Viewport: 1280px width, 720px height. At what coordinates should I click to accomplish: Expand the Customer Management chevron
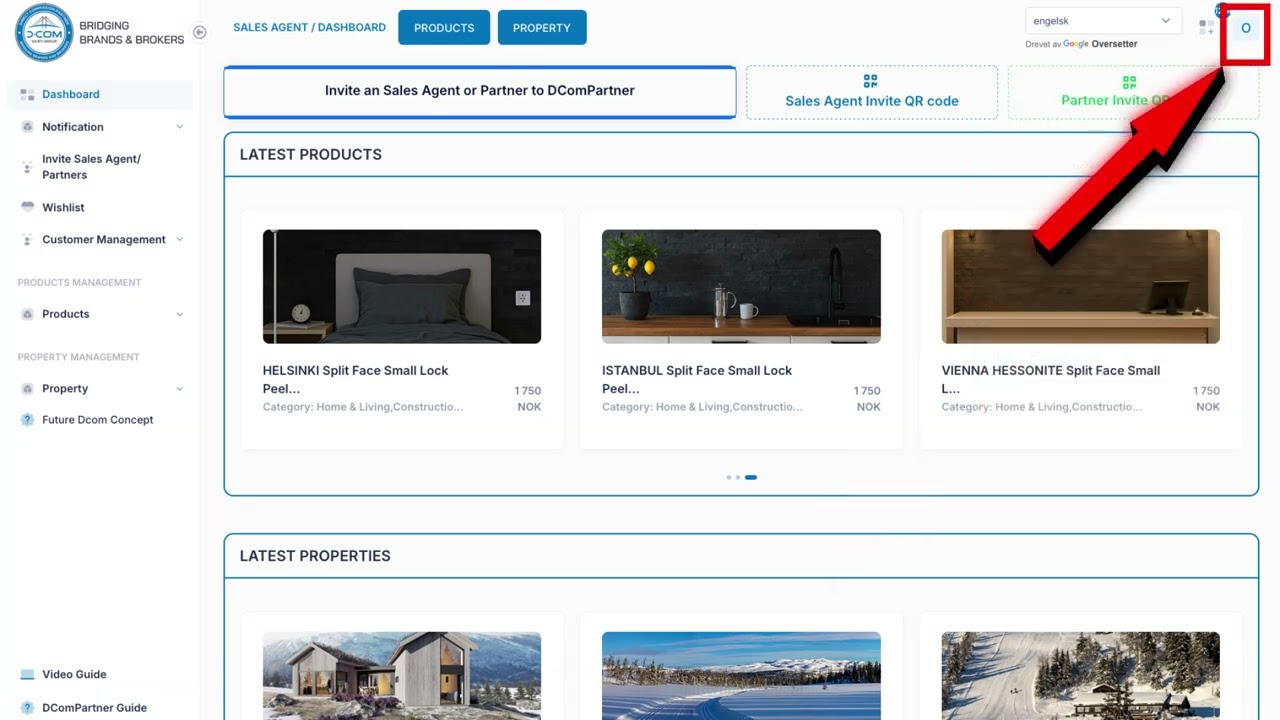180,240
